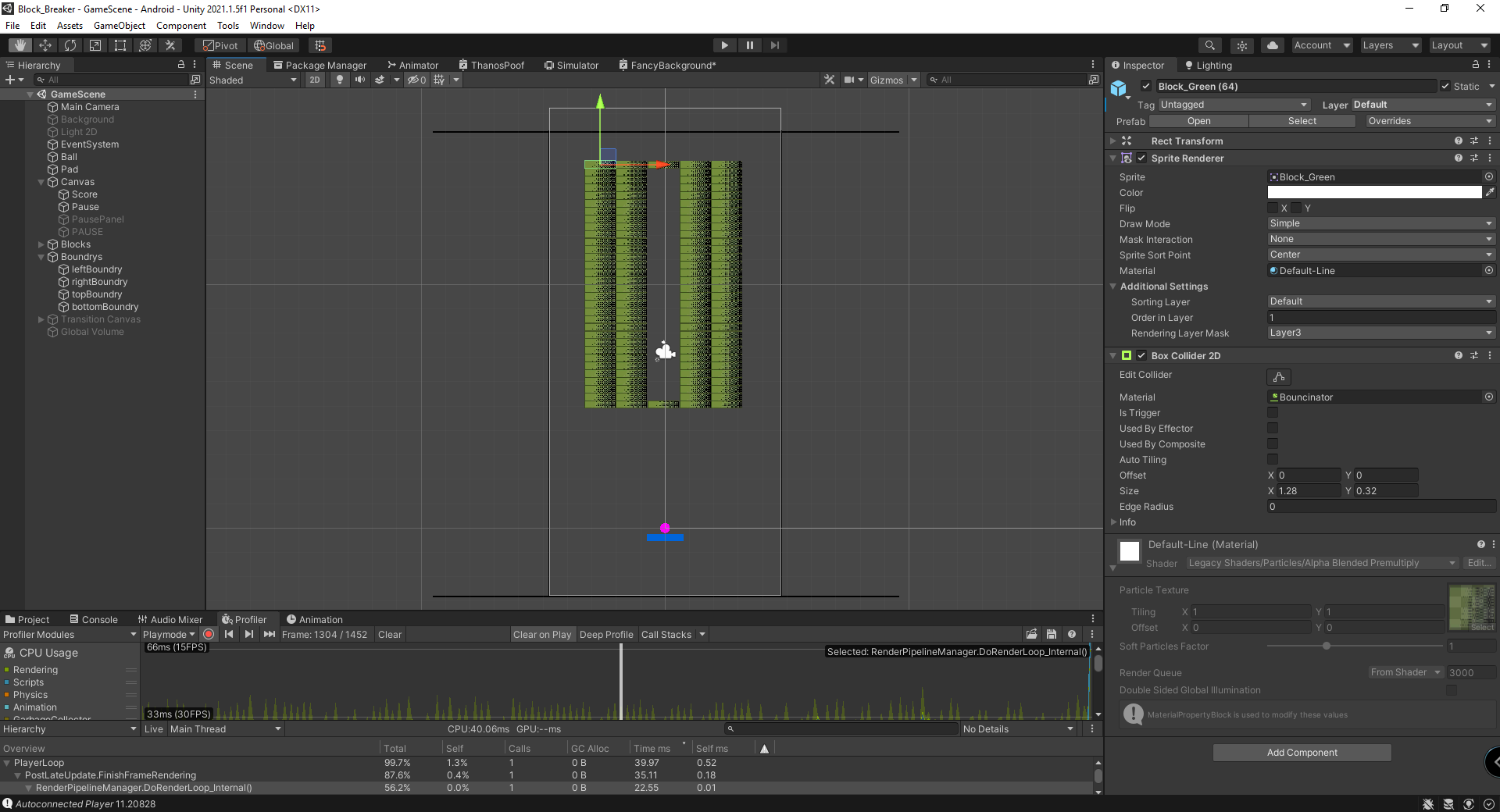Screen dimensions: 1500x812
Task: Switch to Animator tab
Action: click(x=412, y=65)
